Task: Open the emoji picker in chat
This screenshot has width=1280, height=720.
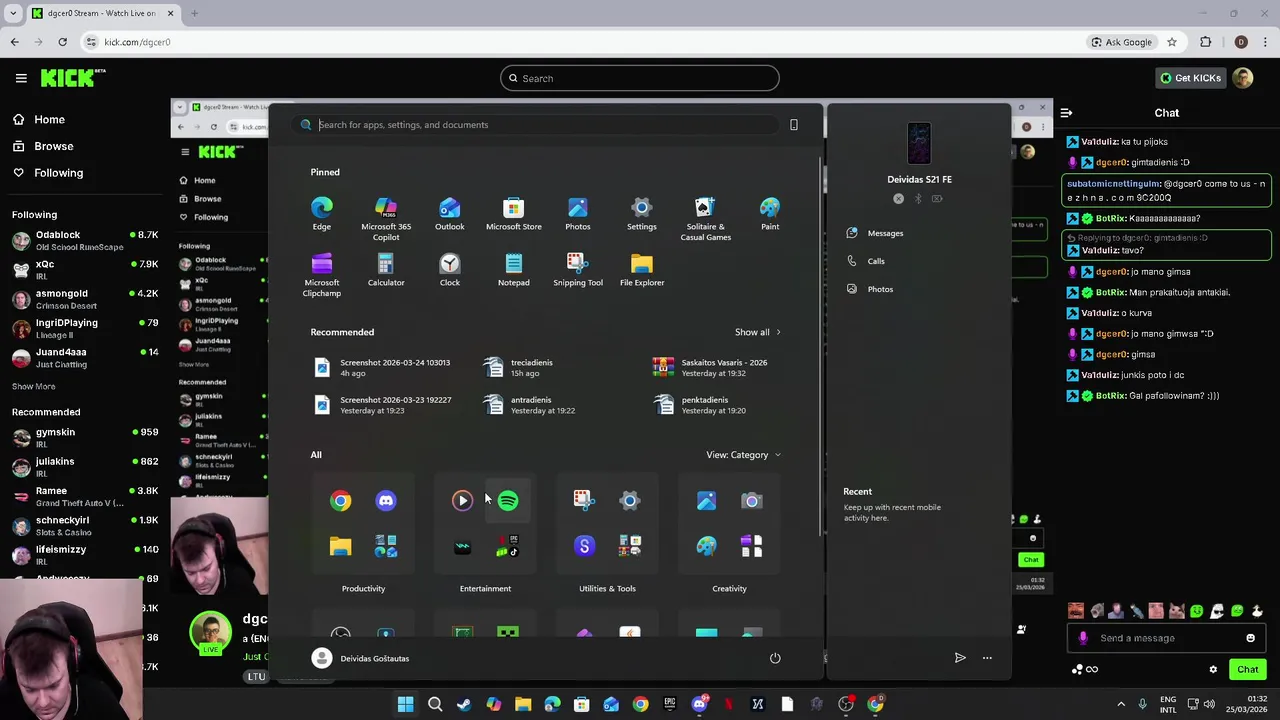Action: click(1250, 638)
